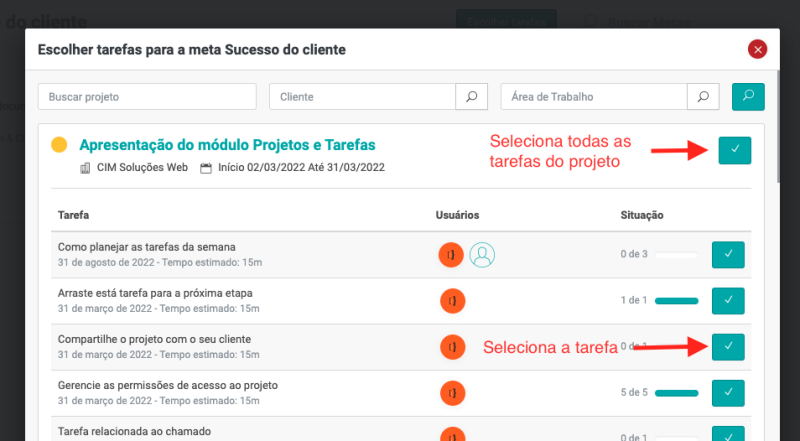The width and height of the screenshot is (800, 441).
Task: Select task 'Compartilhe o projeto com o seu cliente'
Action: pos(728,346)
